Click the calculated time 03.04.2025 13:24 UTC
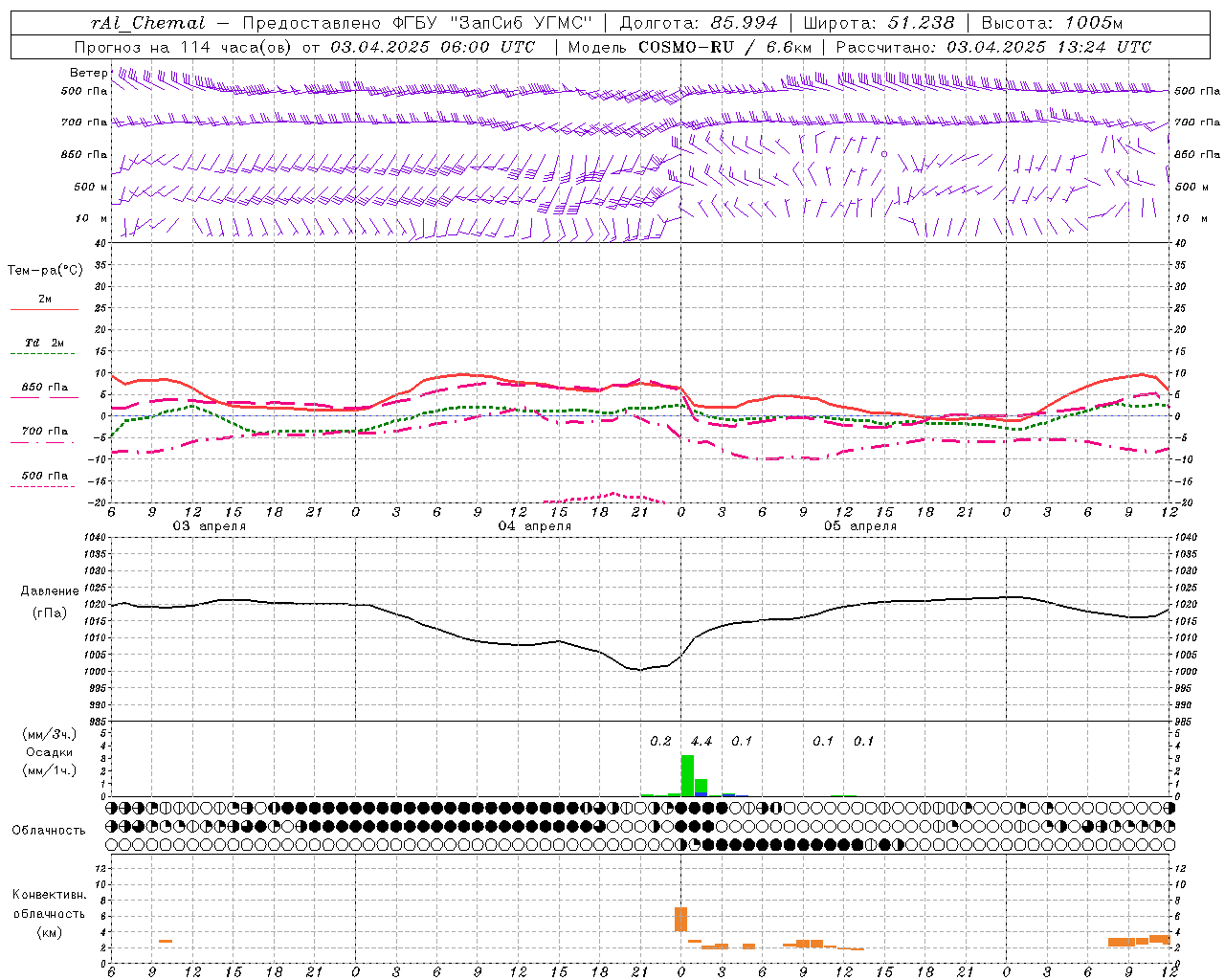The width and height of the screenshot is (1225, 980). pos(1049,47)
